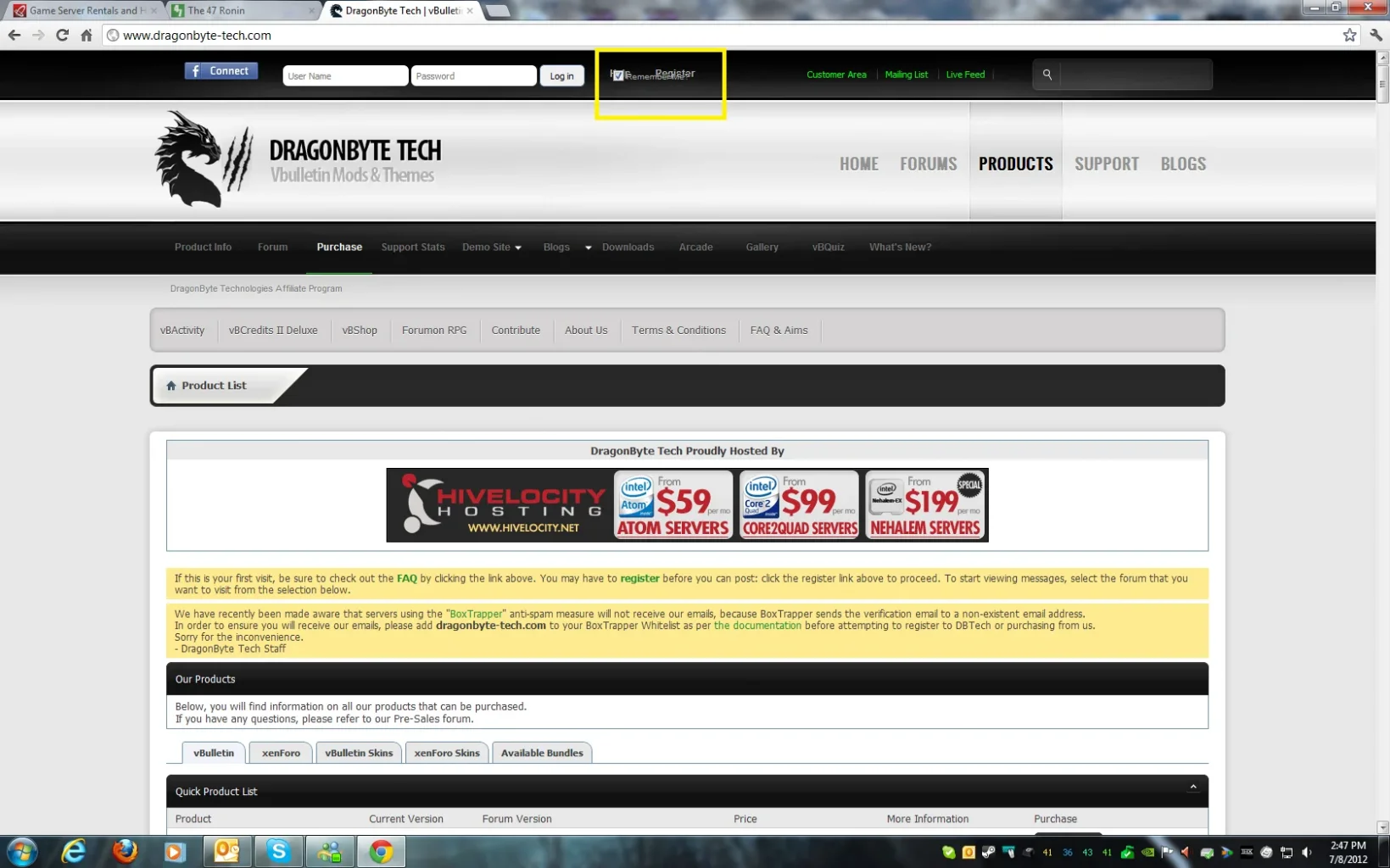Go to FORUMS in main navigation
Screen dimensions: 1390x868
coord(928,164)
